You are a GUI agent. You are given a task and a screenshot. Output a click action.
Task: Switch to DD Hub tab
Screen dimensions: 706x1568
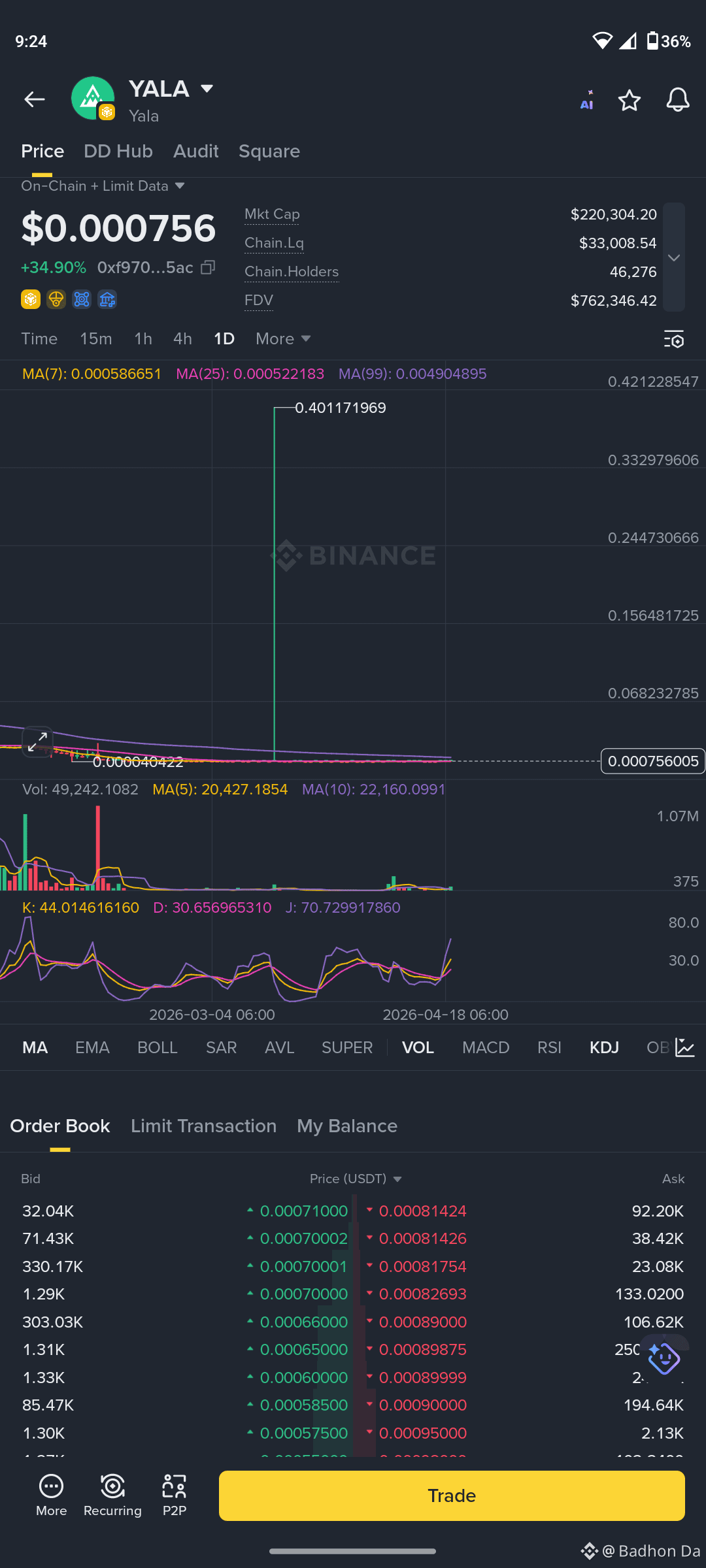coord(118,152)
